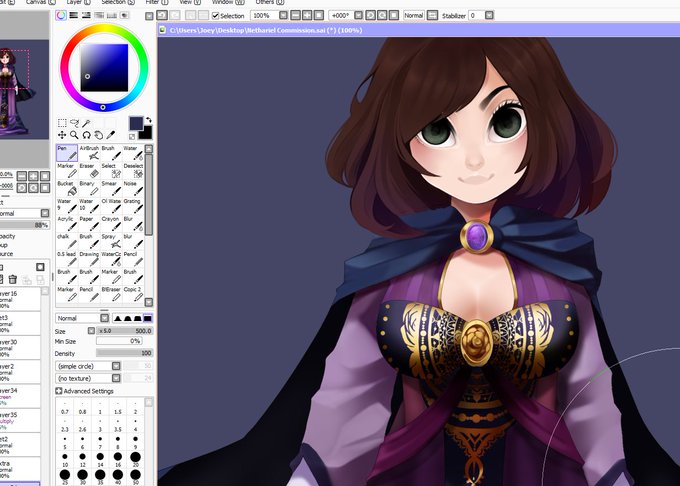This screenshot has width=680, height=486.
Task: Select brush size 0.7 preset
Action: 65,408
